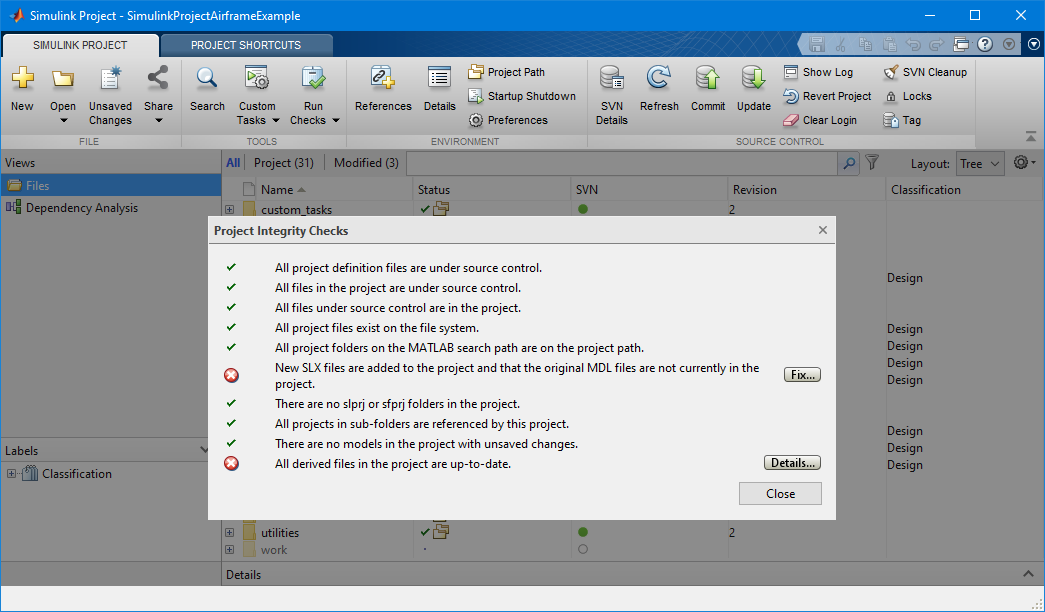
Task: Click the Custom Tasks icon
Action: (257, 79)
